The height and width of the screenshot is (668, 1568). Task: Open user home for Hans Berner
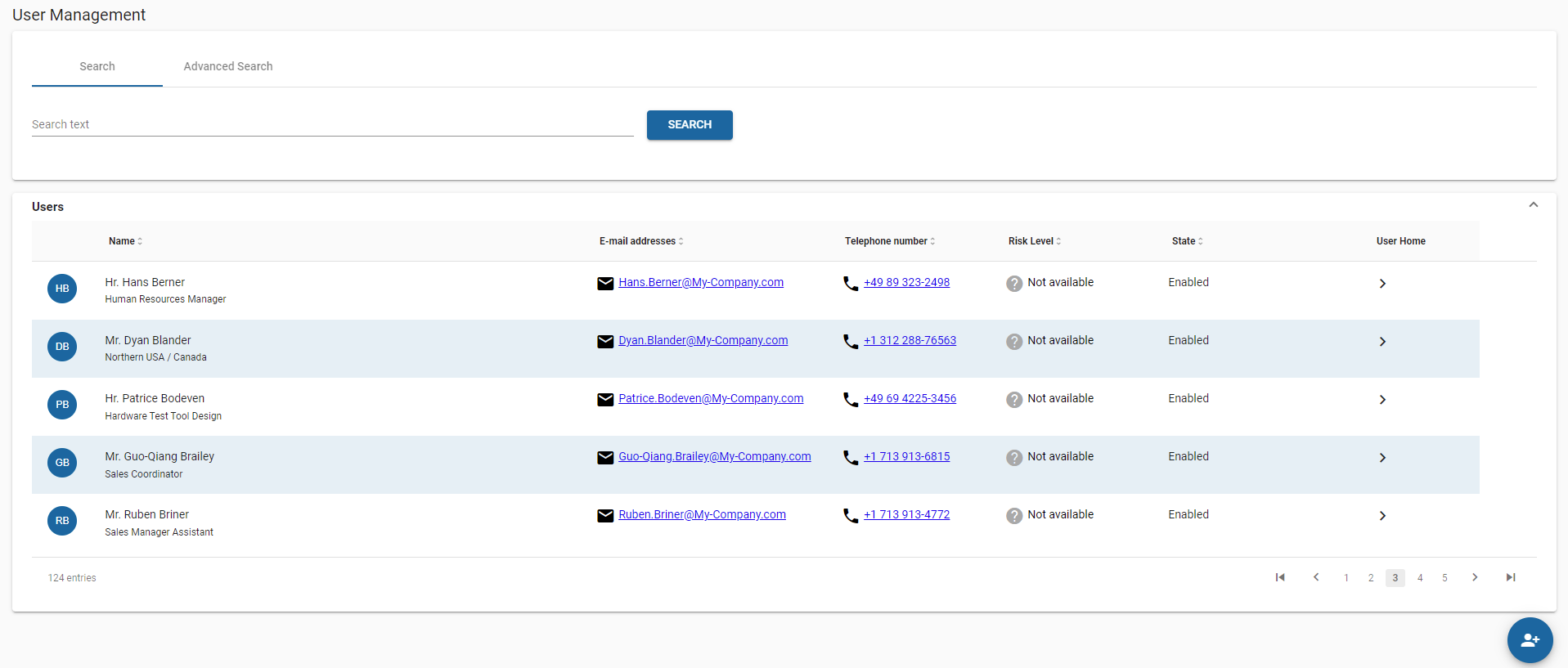point(1382,284)
